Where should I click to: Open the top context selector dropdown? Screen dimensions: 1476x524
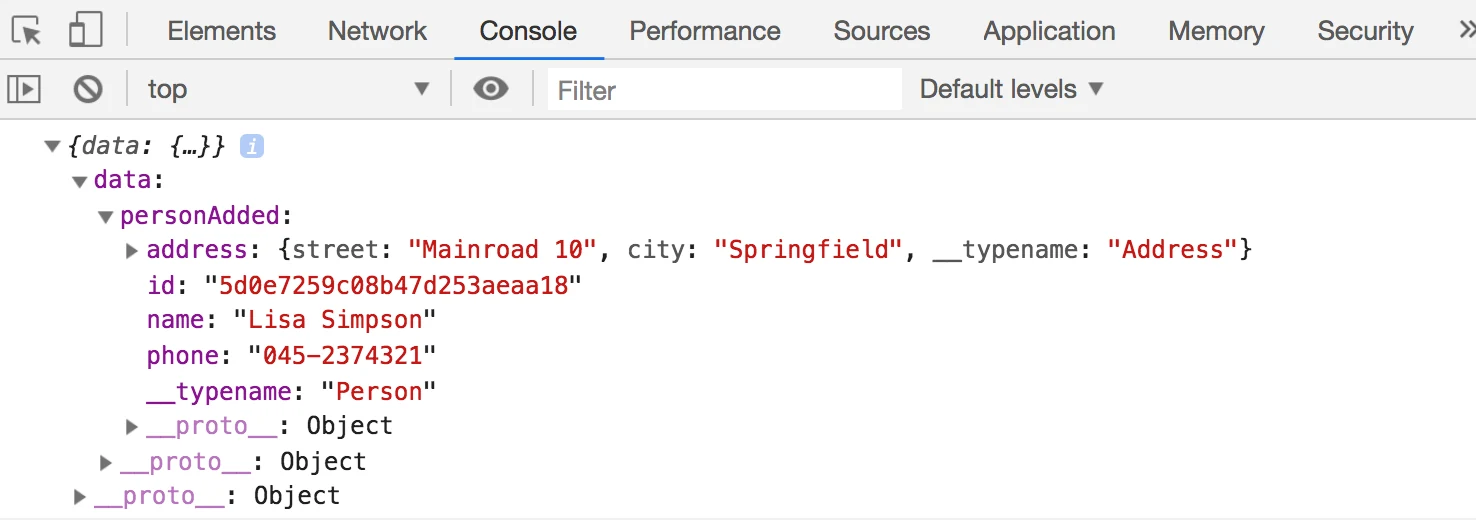click(288, 90)
